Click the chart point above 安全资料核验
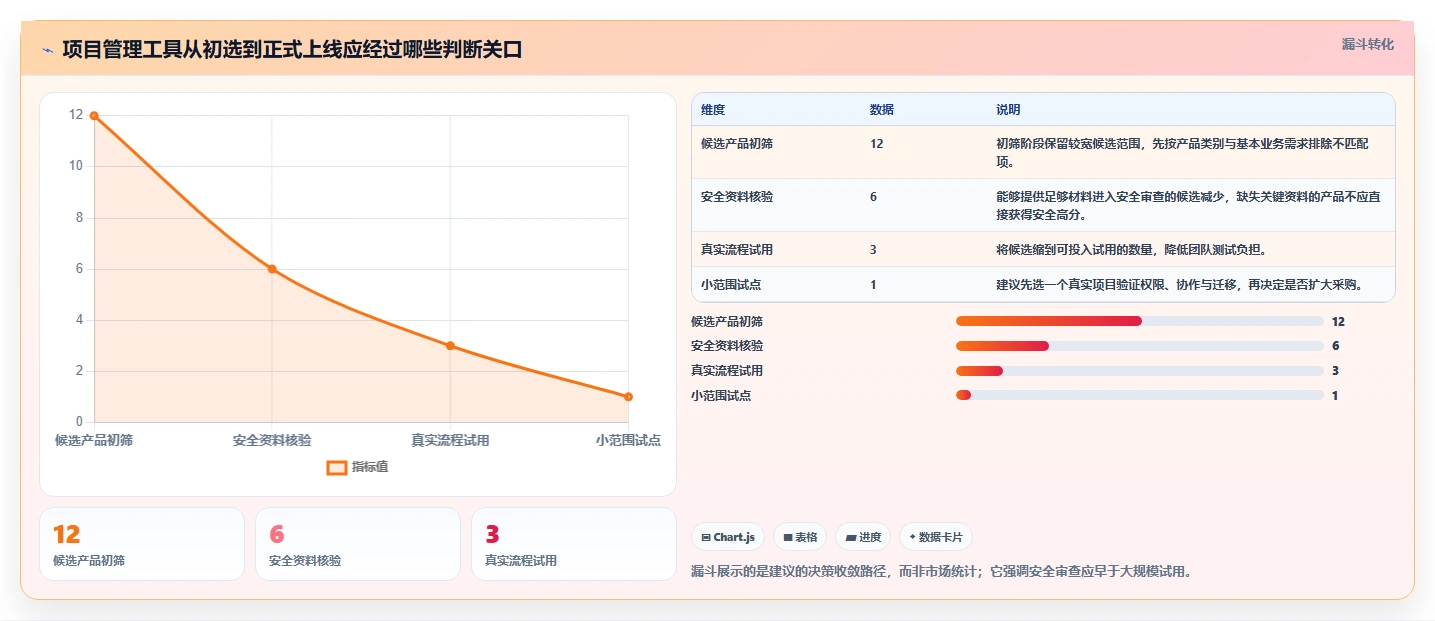Screen dimensions: 1435x621 click(x=272, y=269)
